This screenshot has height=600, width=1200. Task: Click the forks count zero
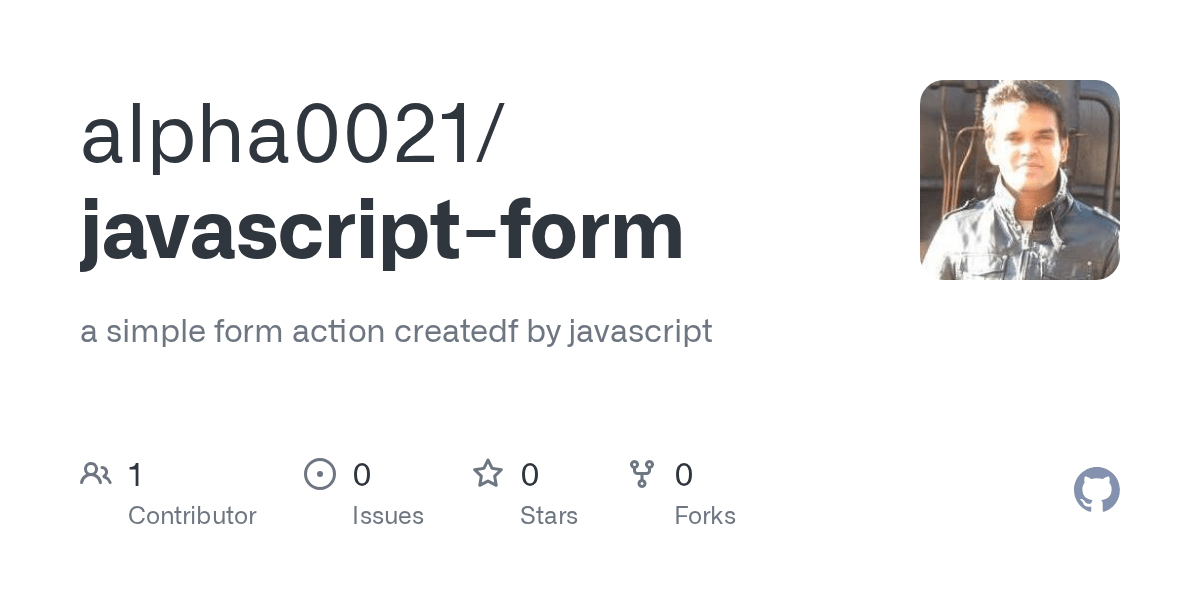[684, 475]
